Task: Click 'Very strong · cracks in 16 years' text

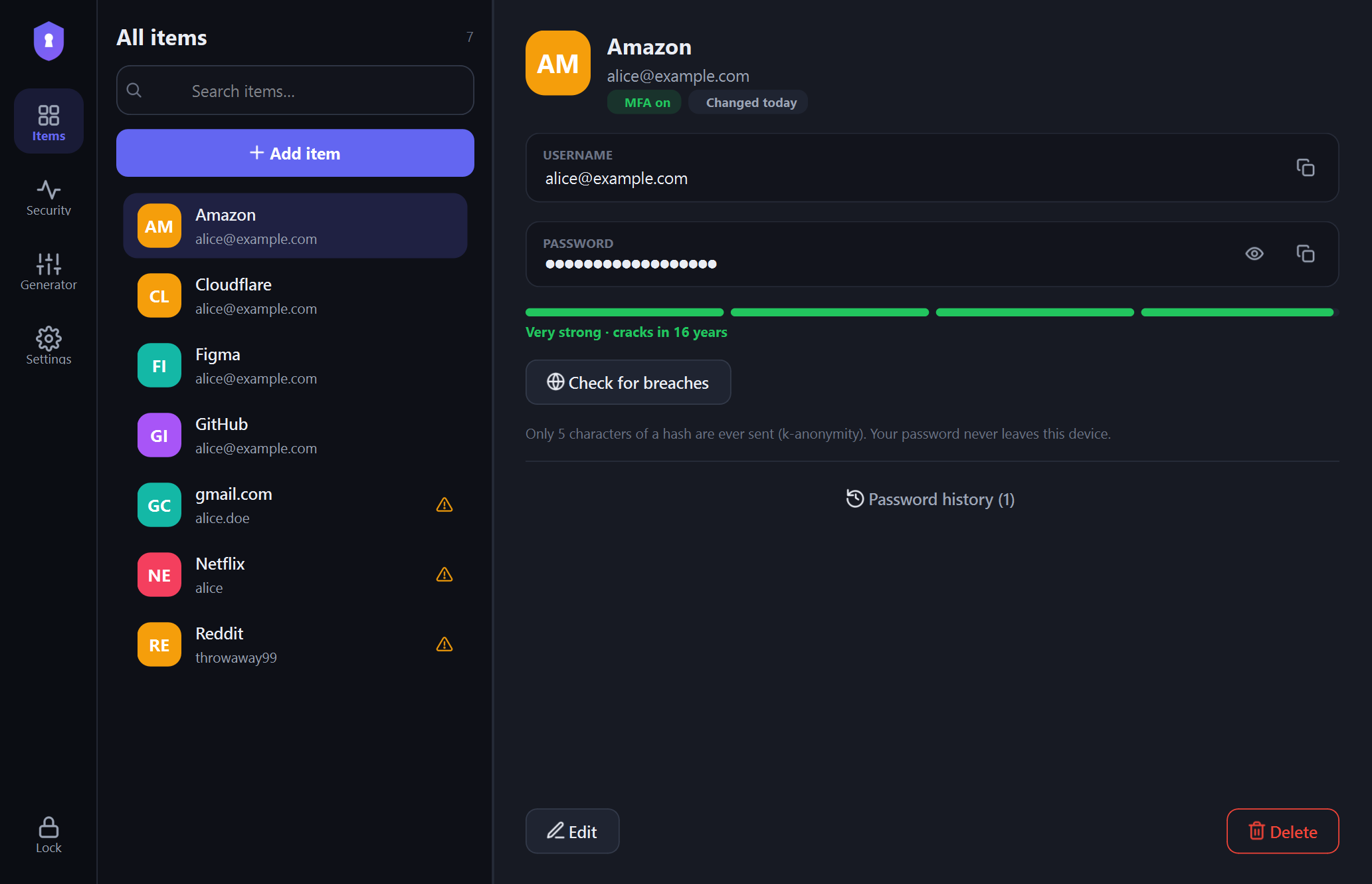Action: 627,332
